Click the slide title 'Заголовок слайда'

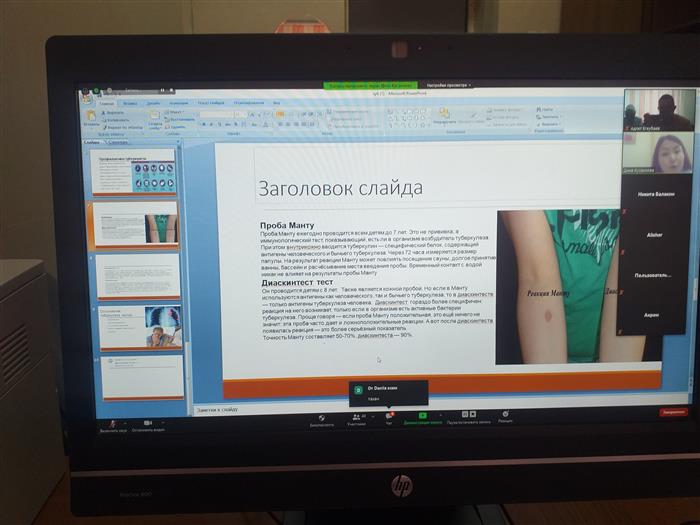pos(341,187)
